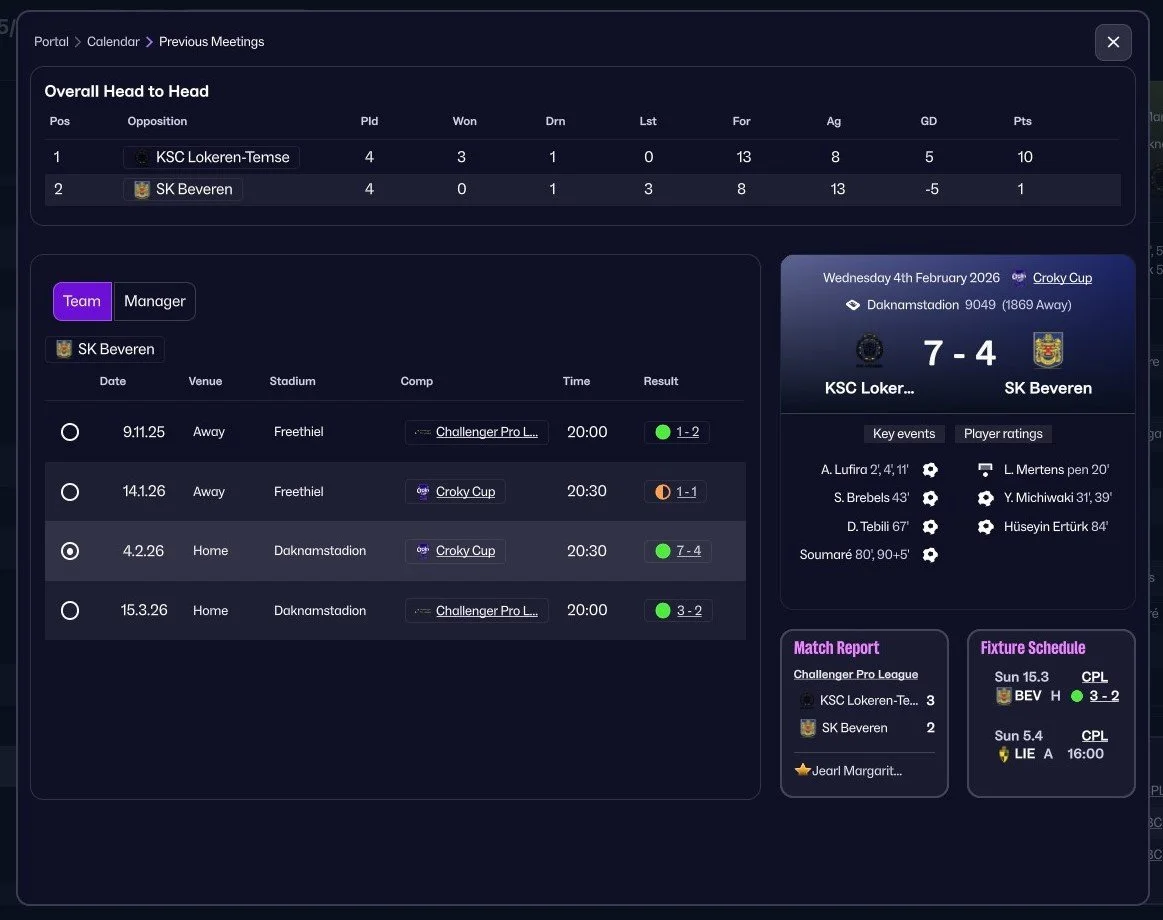
Task: Click the Croky Cup logo in match header
Action: click(1019, 277)
